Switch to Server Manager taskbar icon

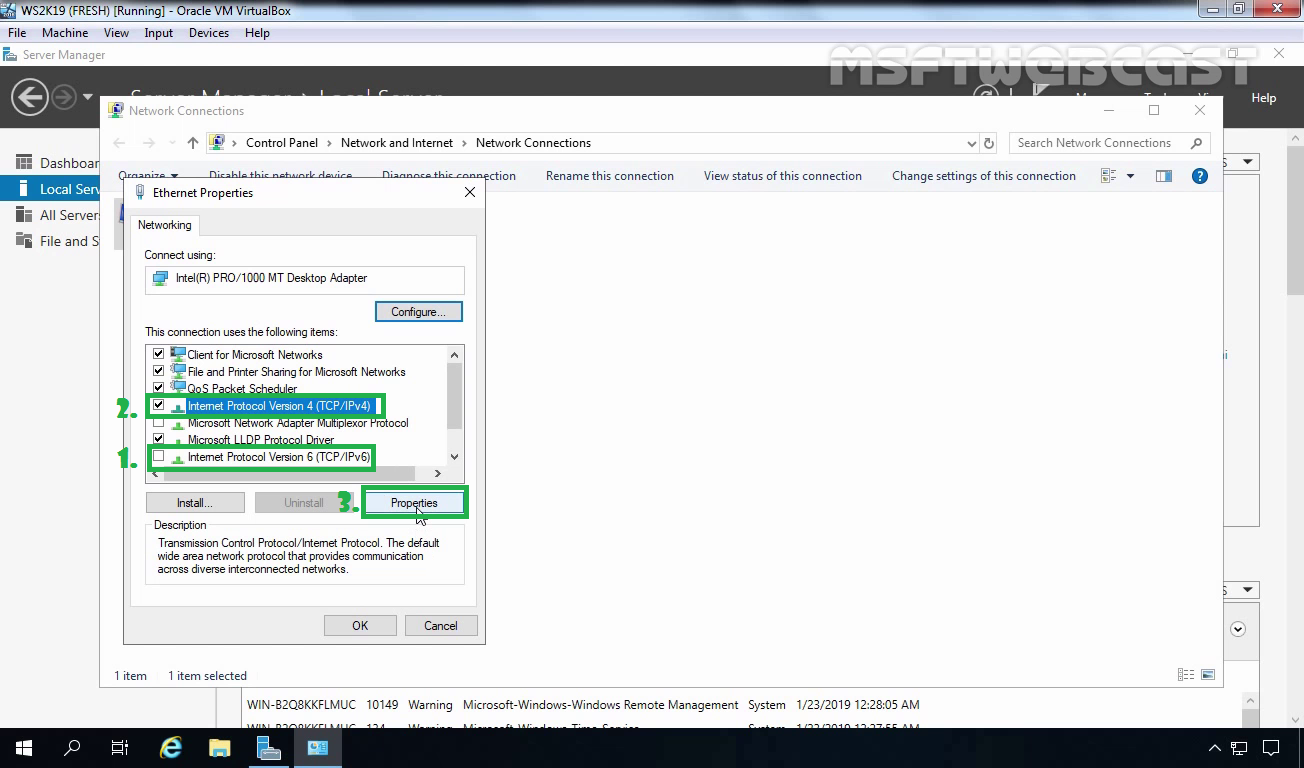pos(268,748)
